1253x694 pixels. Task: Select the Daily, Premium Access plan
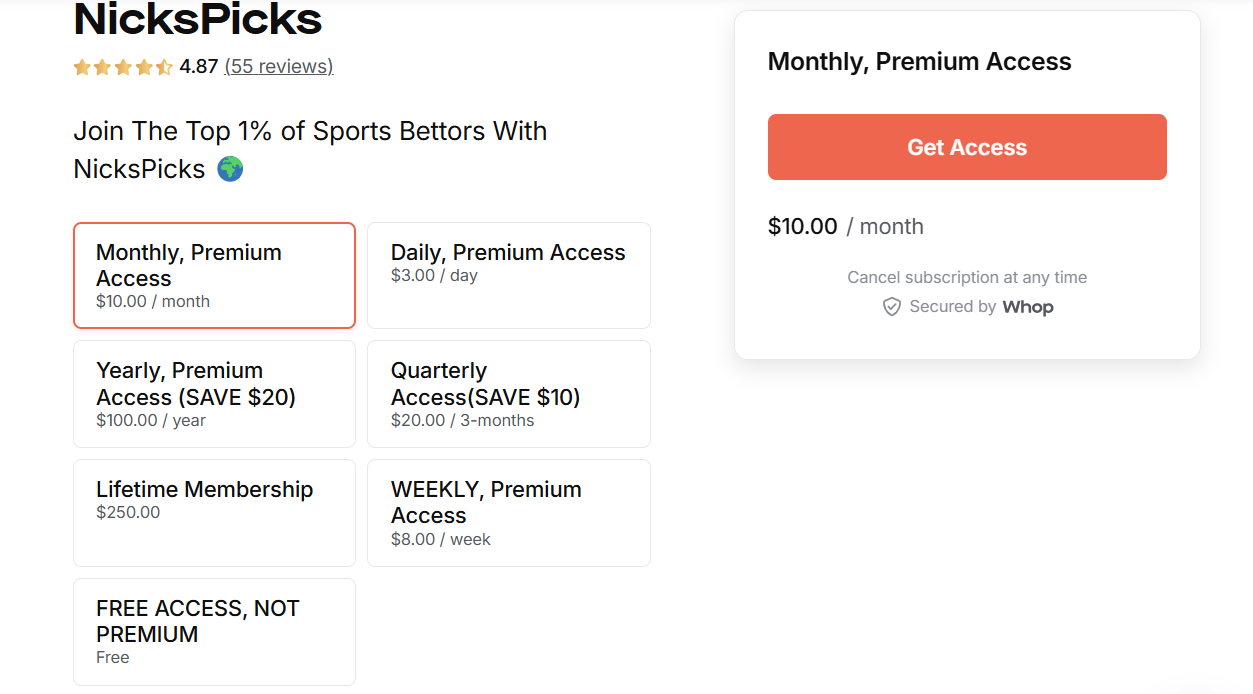pyautogui.click(x=508, y=275)
